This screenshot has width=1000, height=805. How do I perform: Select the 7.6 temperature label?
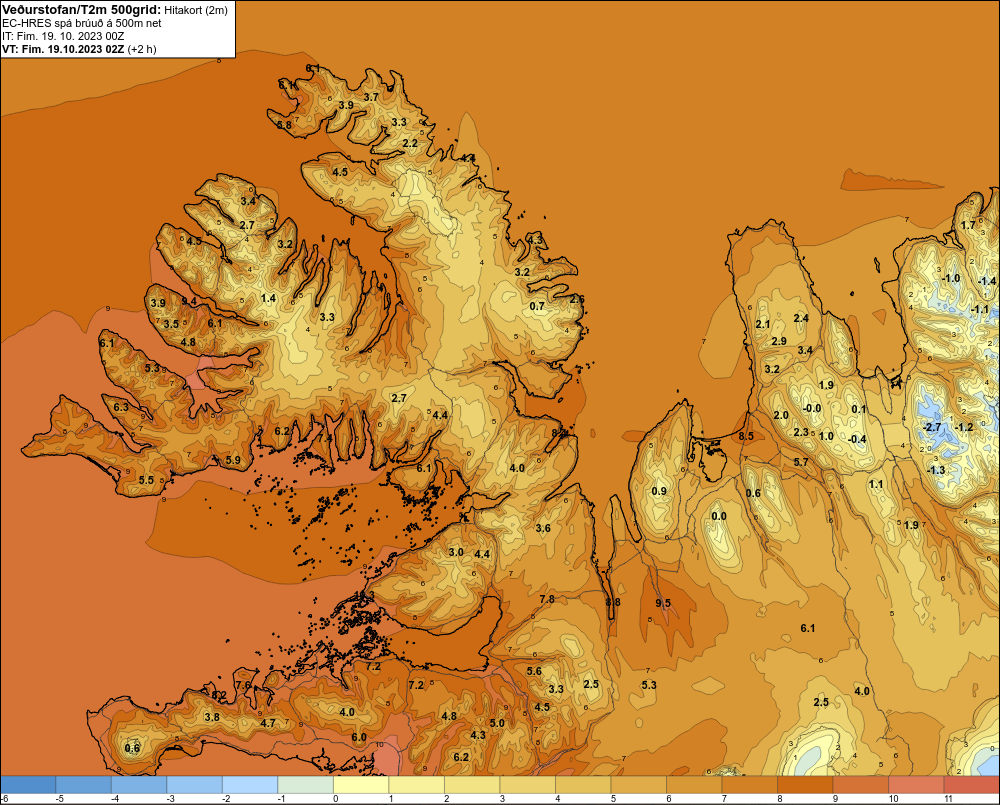point(243,685)
